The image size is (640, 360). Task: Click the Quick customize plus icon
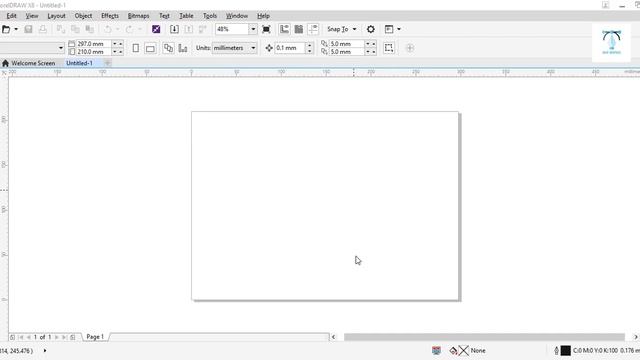pyautogui.click(x=410, y=48)
